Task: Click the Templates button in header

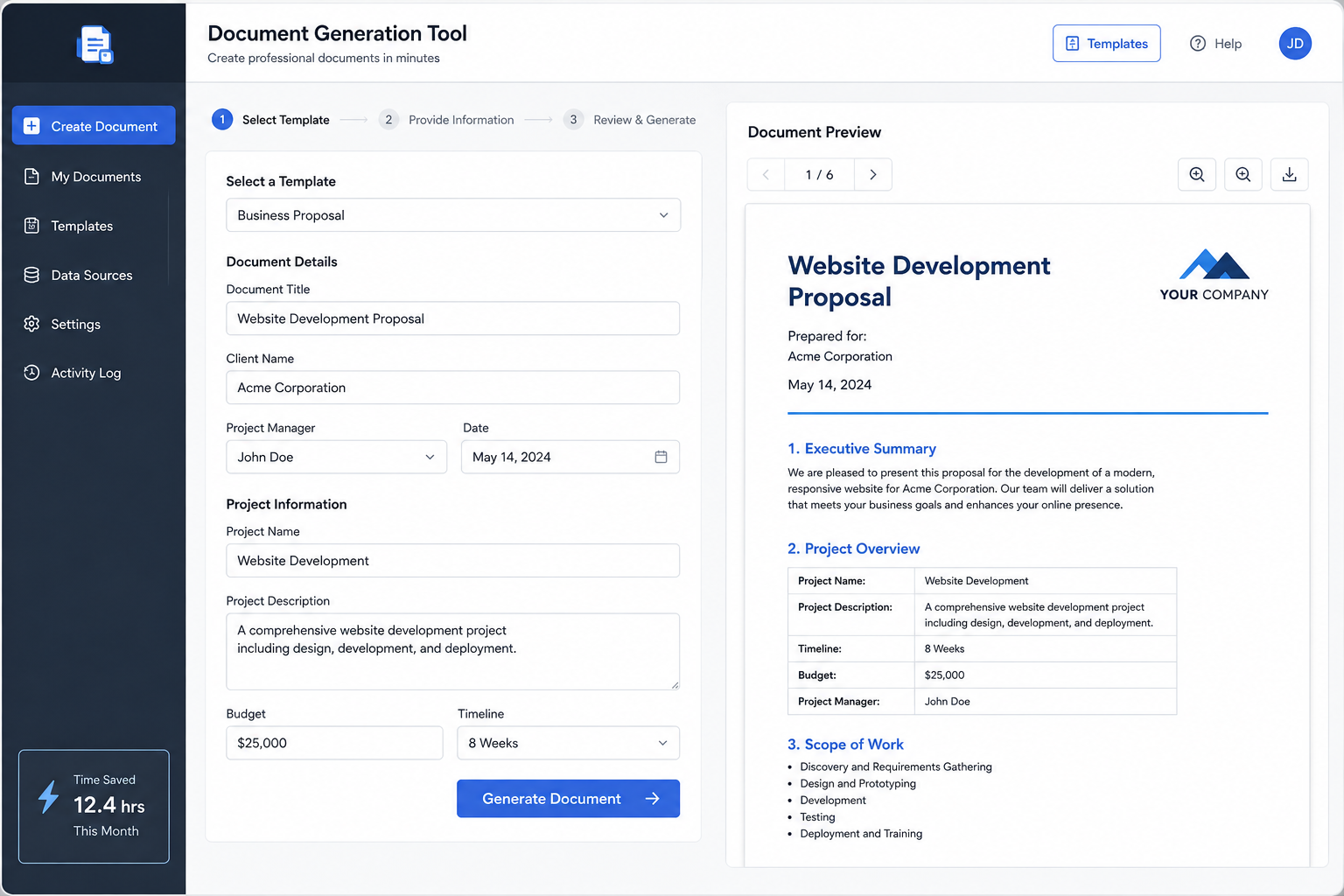Action: [1106, 44]
